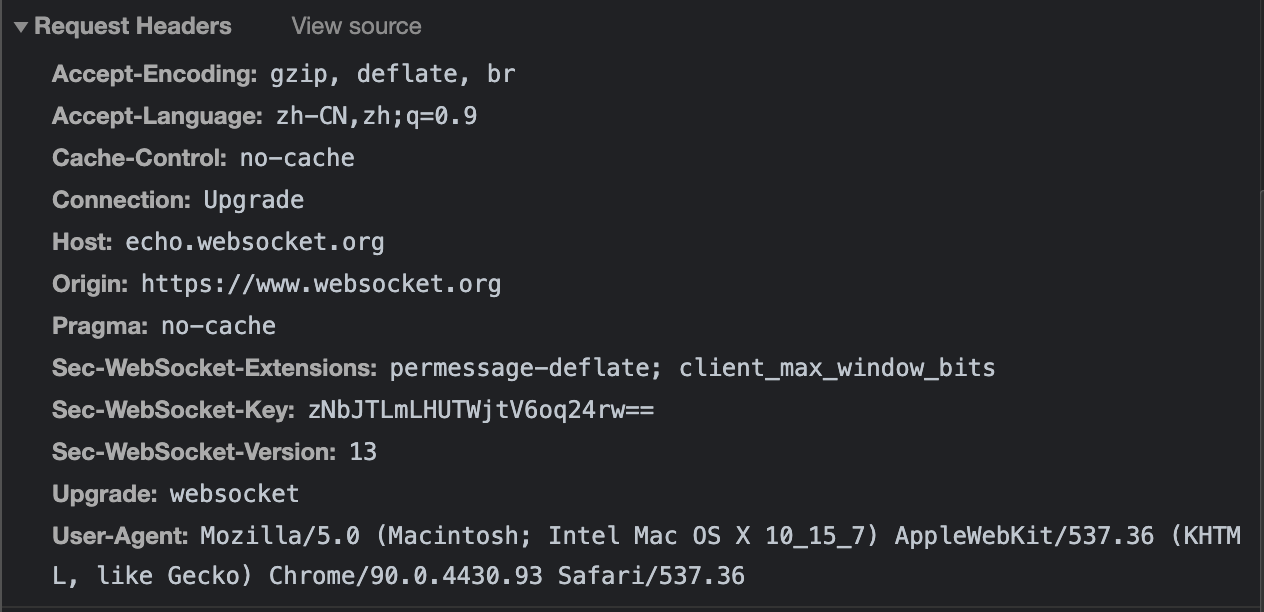The width and height of the screenshot is (1264, 612).
Task: Click the Upgrade header's websocket value
Action: [235, 494]
